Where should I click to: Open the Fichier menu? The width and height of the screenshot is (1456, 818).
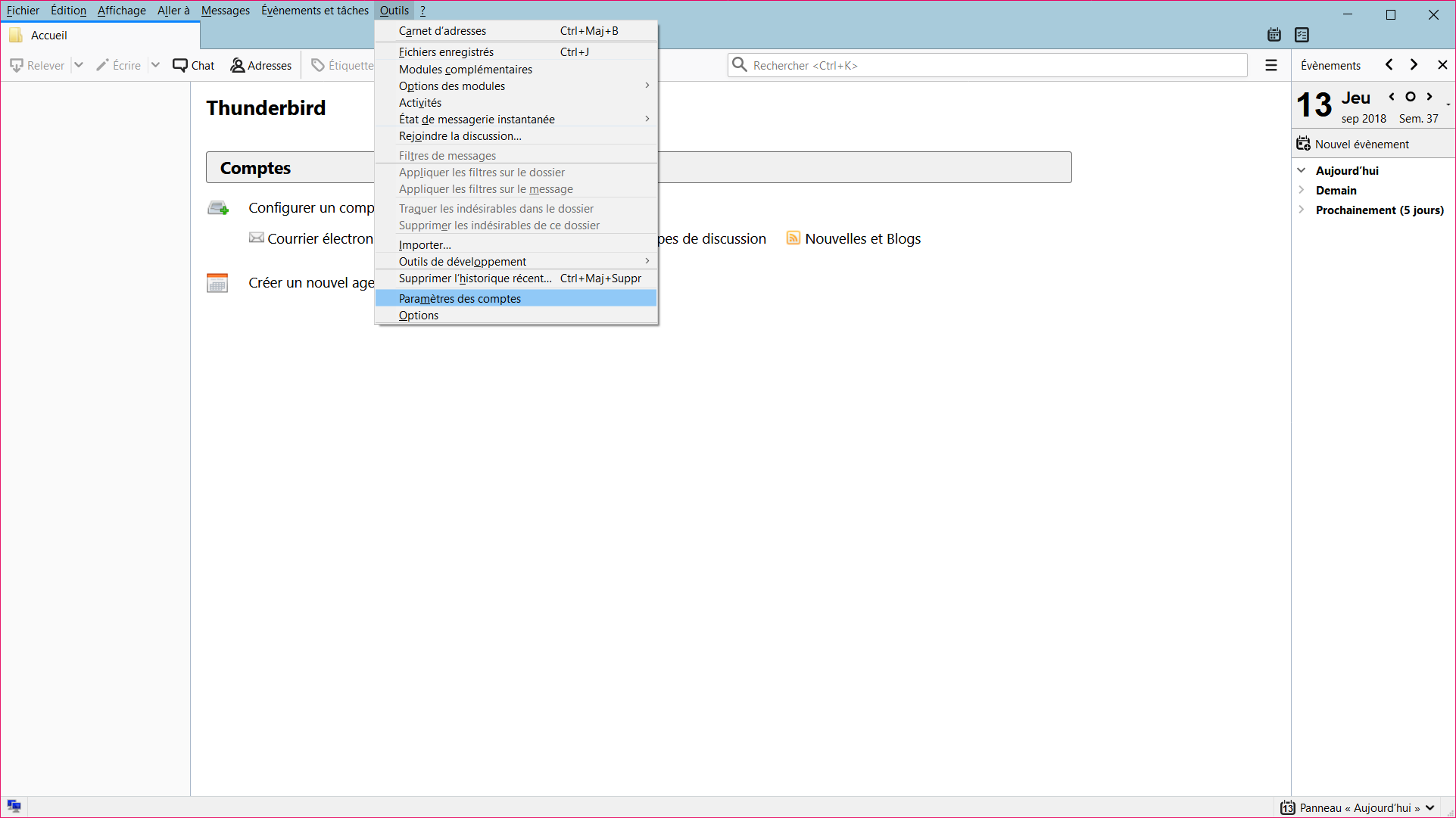pos(23,11)
